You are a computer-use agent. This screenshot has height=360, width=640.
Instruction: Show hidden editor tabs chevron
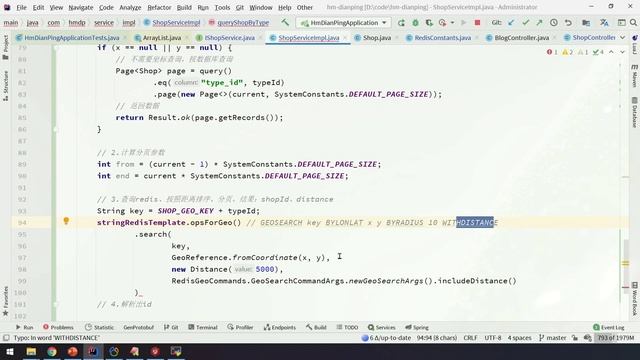click(622, 38)
